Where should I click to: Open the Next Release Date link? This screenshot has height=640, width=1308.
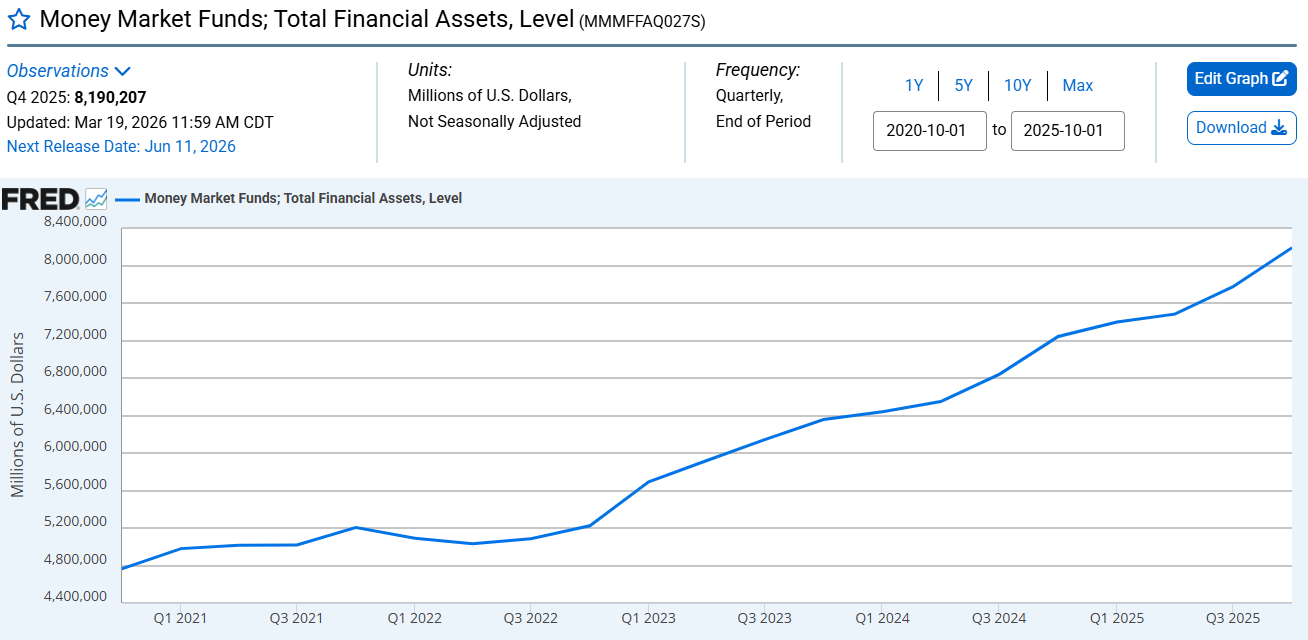tap(122, 146)
